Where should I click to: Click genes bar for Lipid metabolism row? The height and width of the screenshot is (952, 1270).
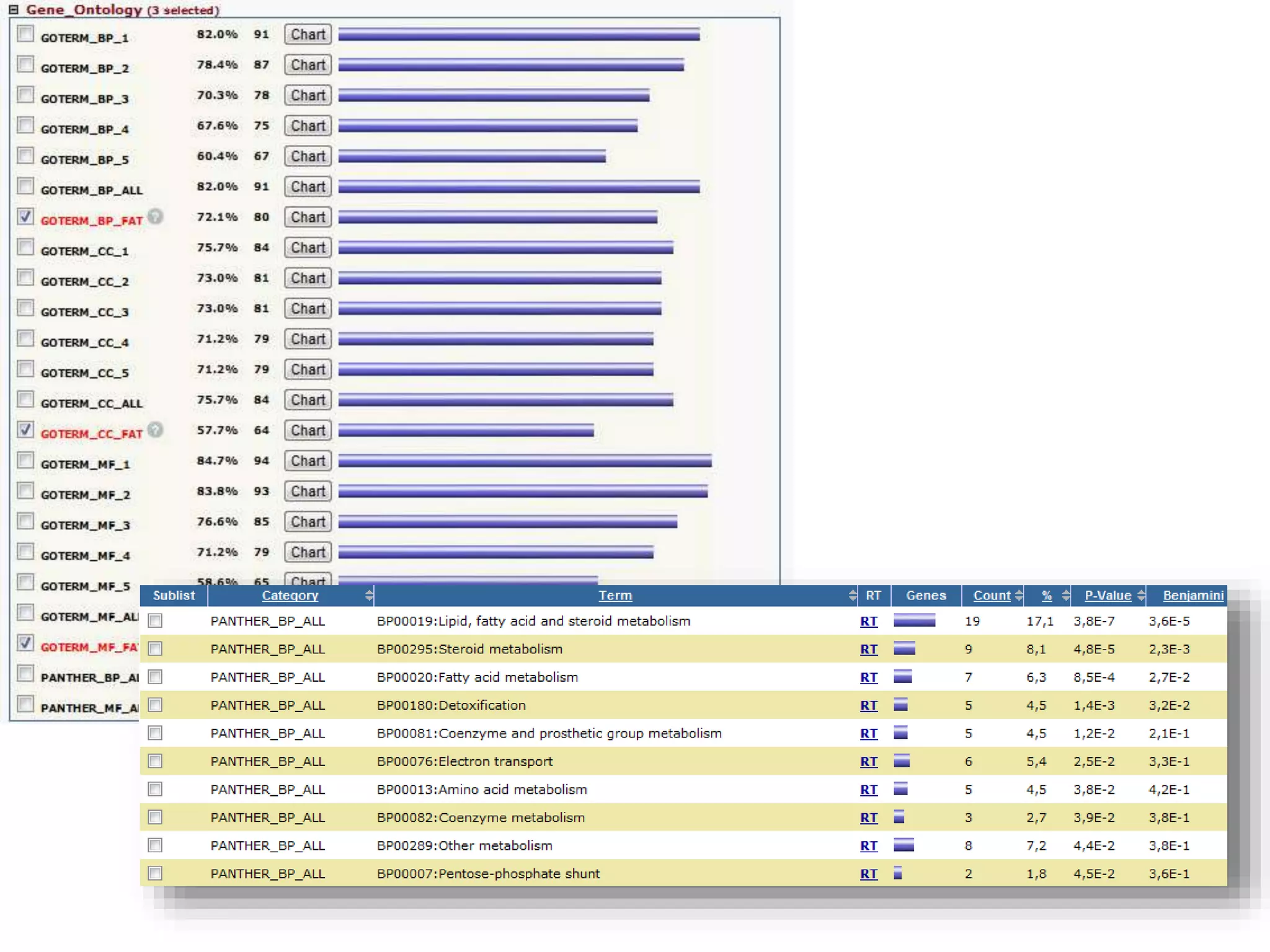[x=914, y=620]
